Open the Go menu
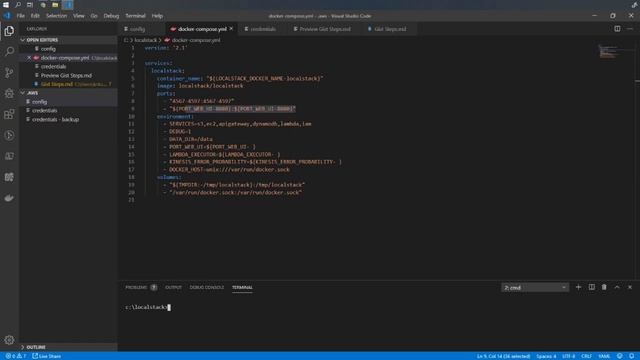 click(94, 16)
